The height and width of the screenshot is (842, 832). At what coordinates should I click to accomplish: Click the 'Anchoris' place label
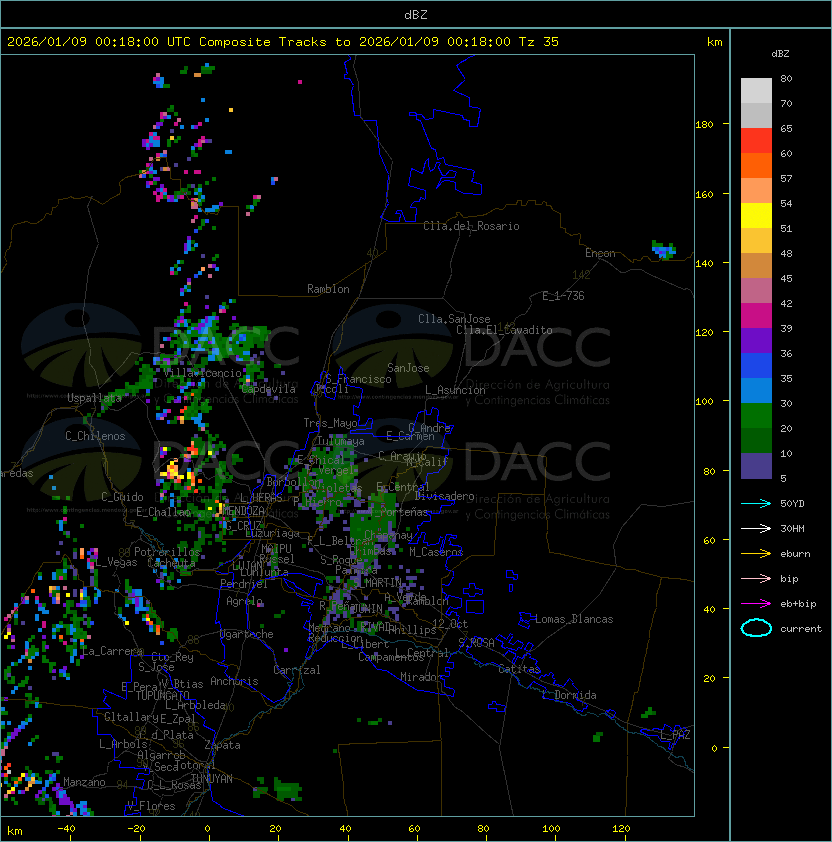[234, 681]
